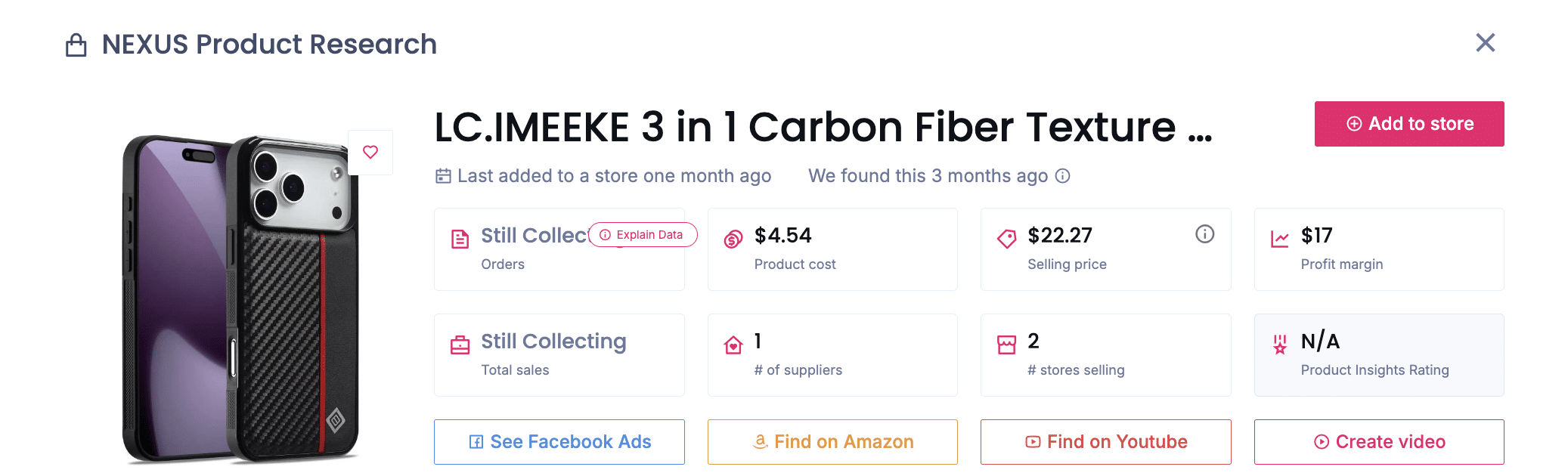Click the suppliers house icon
1568x476 pixels.
[733, 345]
